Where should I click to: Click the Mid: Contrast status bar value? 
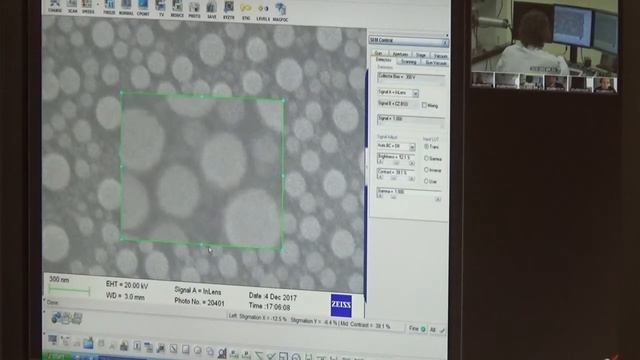pos(365,325)
